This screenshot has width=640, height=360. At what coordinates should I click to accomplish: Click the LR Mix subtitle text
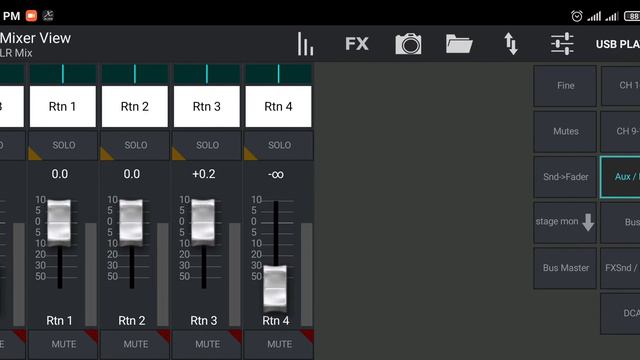(x=16, y=53)
